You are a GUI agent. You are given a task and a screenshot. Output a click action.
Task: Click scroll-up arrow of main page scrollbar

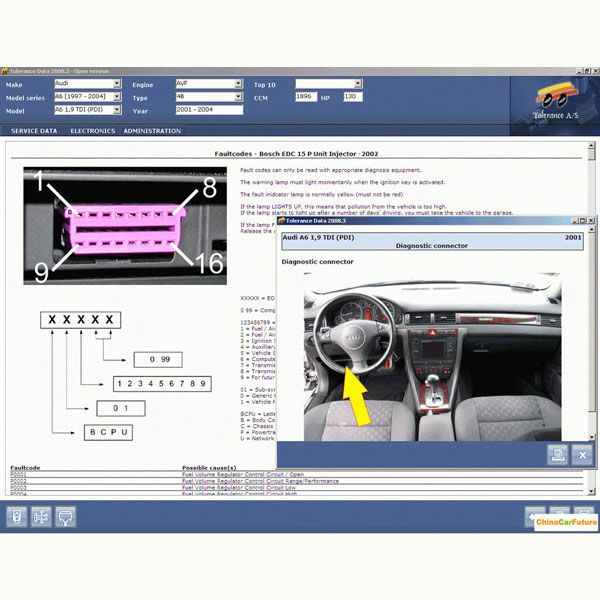coord(591,146)
